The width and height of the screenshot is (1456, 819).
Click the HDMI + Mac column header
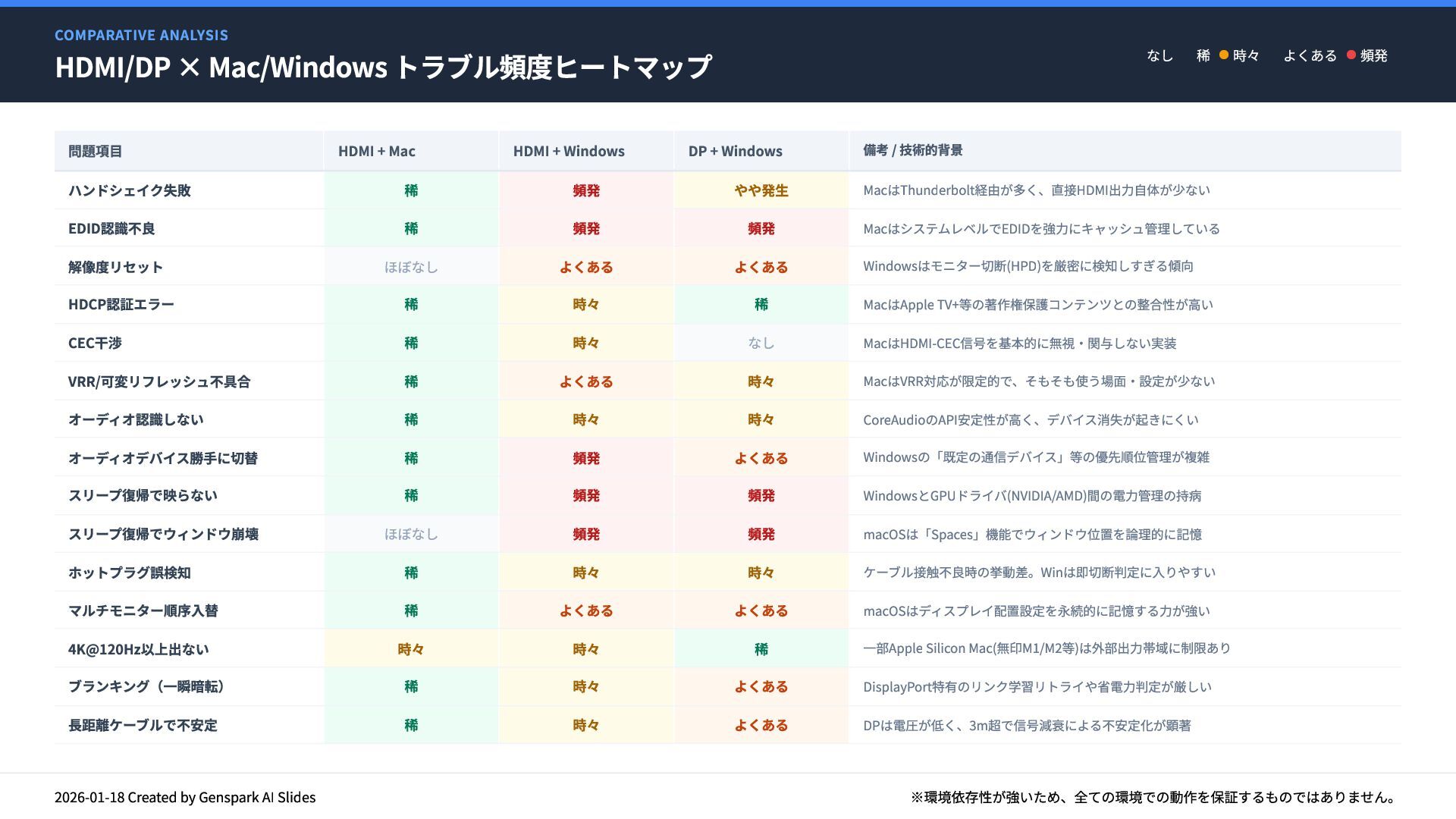377,151
